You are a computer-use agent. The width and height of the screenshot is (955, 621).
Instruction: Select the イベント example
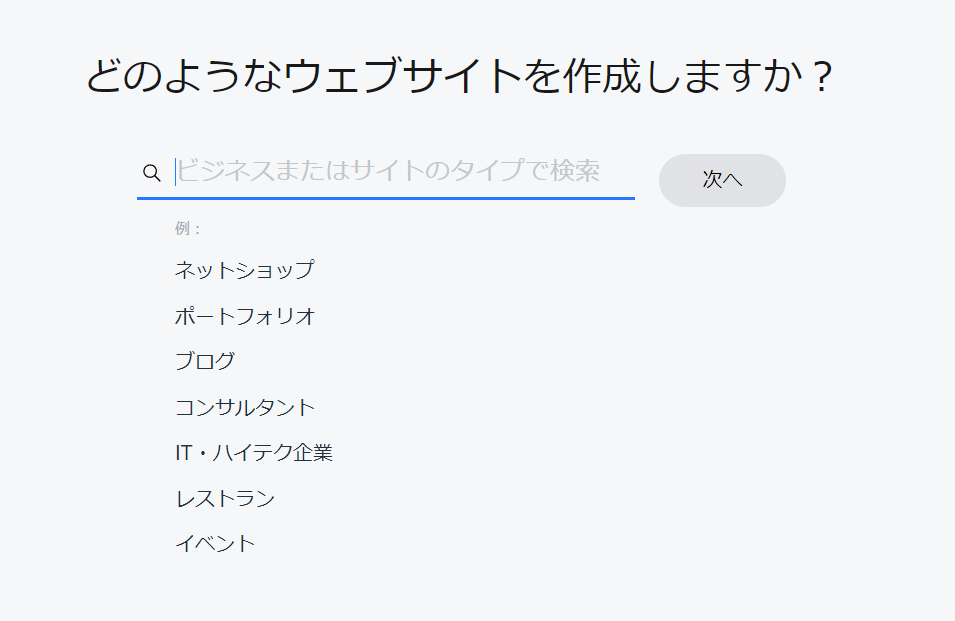click(x=215, y=544)
